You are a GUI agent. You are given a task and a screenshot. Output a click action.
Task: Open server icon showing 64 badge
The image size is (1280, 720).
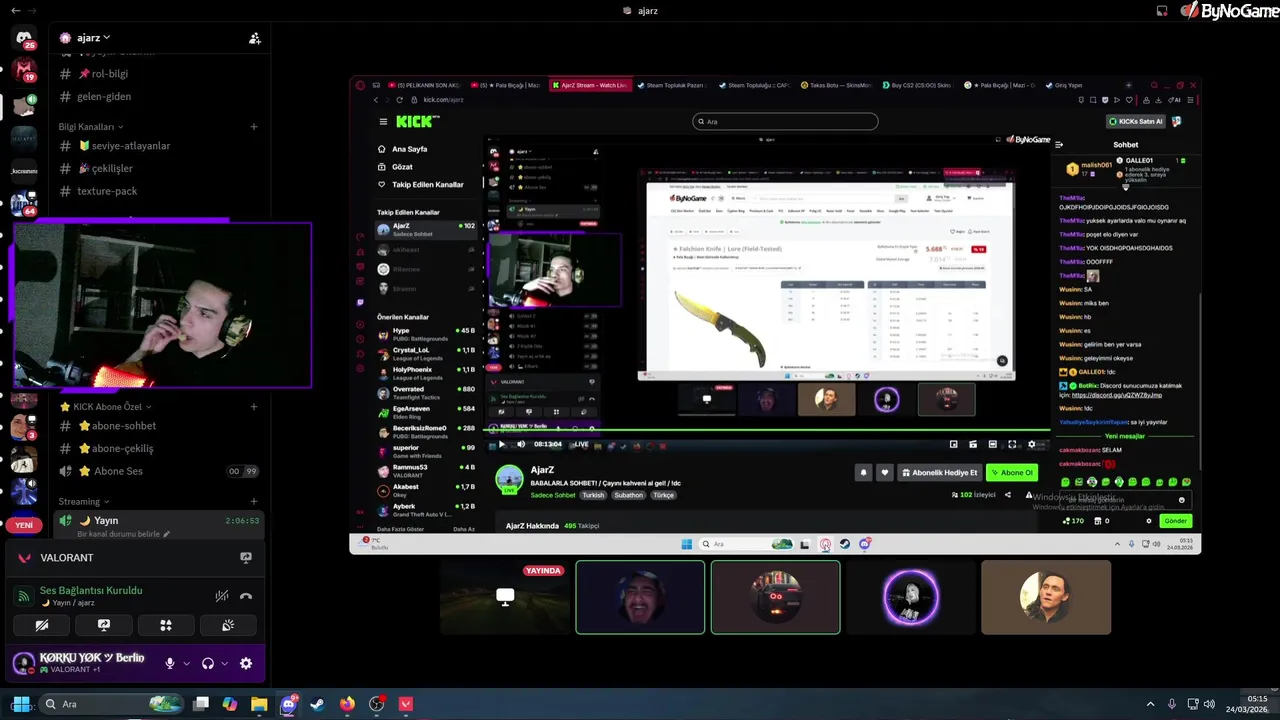[x=24, y=203]
